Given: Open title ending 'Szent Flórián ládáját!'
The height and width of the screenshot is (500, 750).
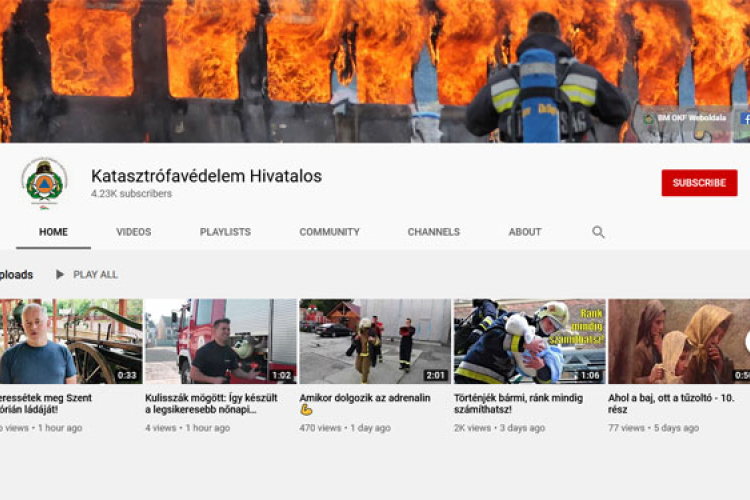Looking at the screenshot, I should click(46, 403).
